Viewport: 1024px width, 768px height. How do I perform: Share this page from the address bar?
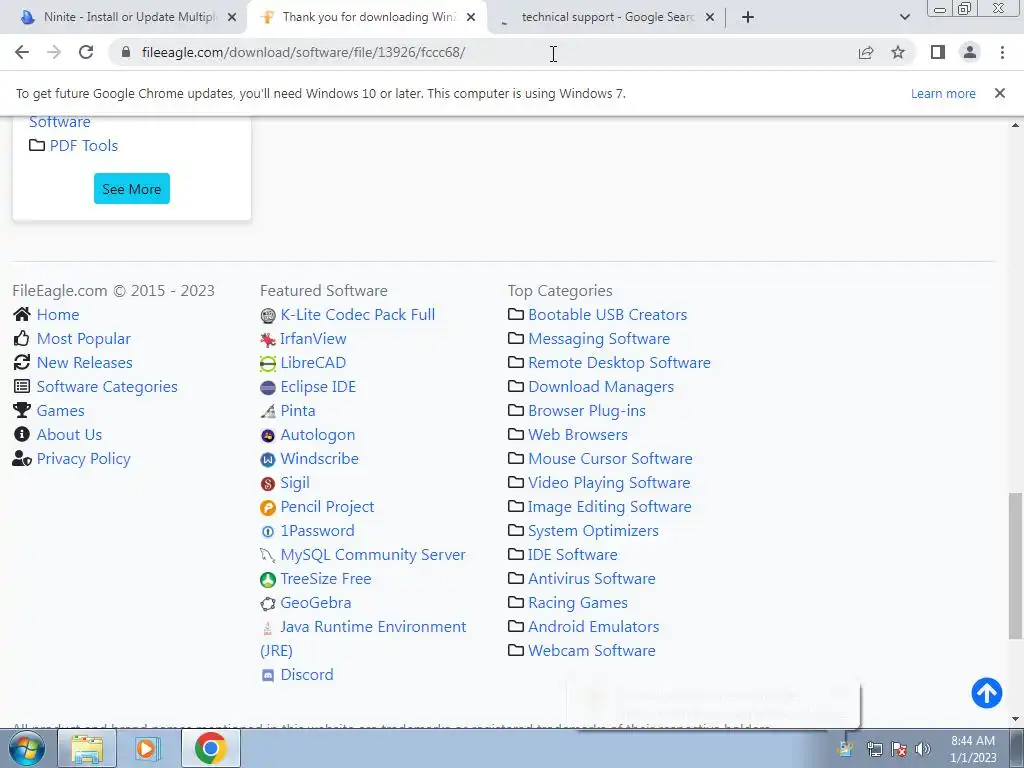(x=866, y=52)
